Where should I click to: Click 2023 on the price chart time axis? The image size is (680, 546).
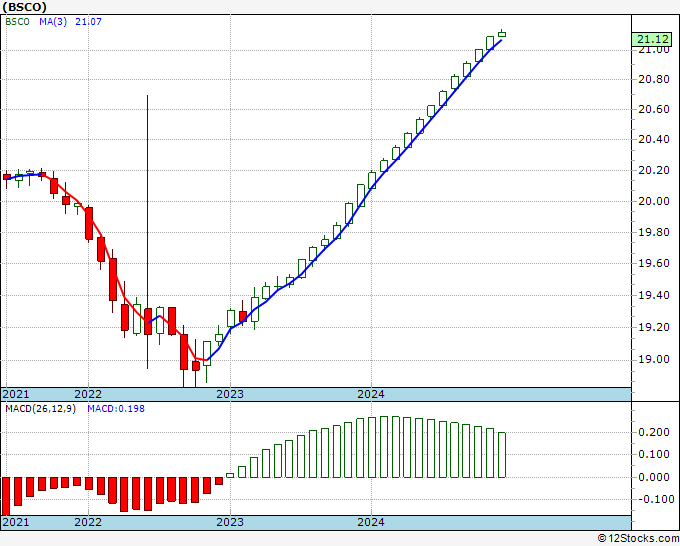pyautogui.click(x=230, y=394)
